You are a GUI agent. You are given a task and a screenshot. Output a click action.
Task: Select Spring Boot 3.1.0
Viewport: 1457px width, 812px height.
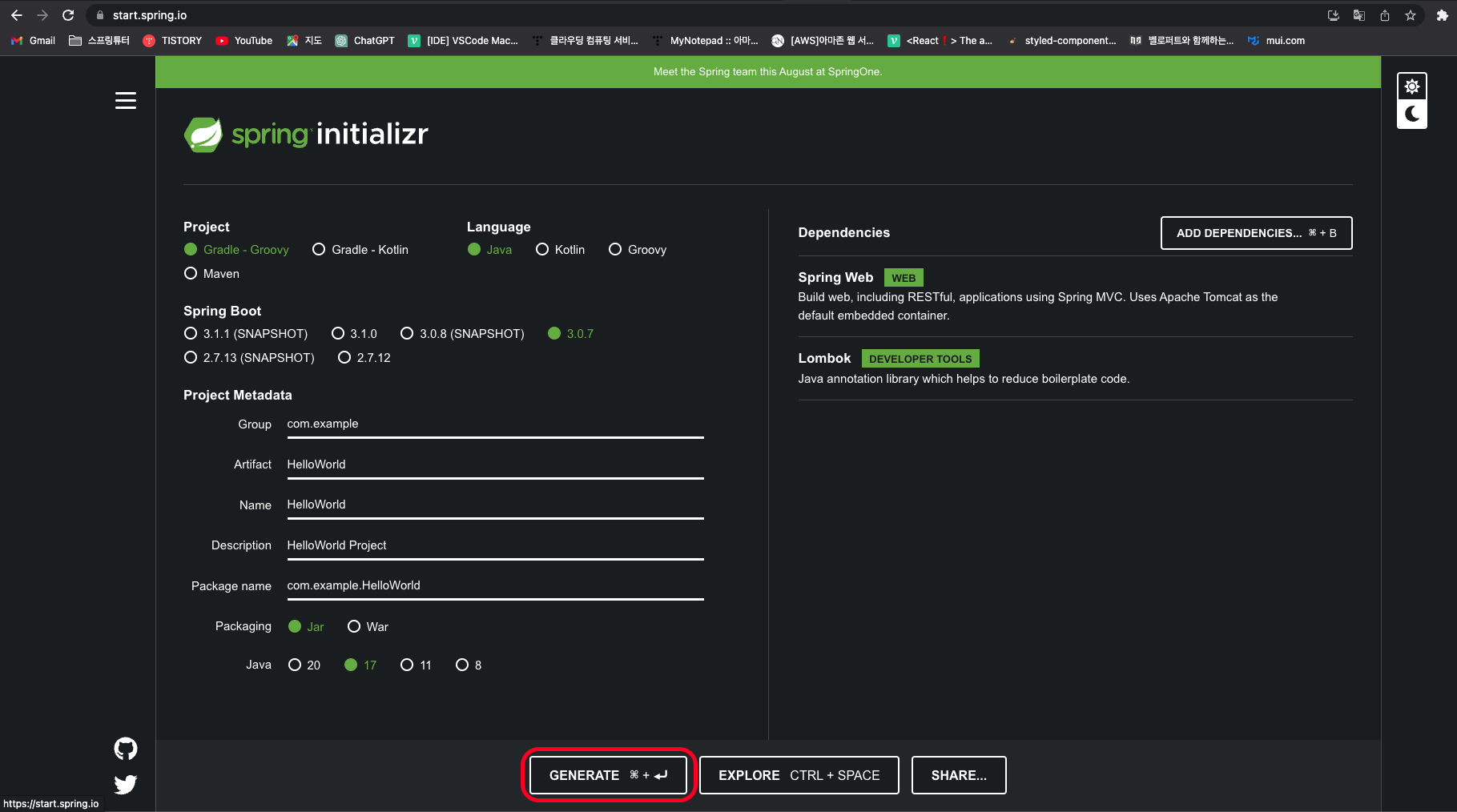[x=354, y=333]
